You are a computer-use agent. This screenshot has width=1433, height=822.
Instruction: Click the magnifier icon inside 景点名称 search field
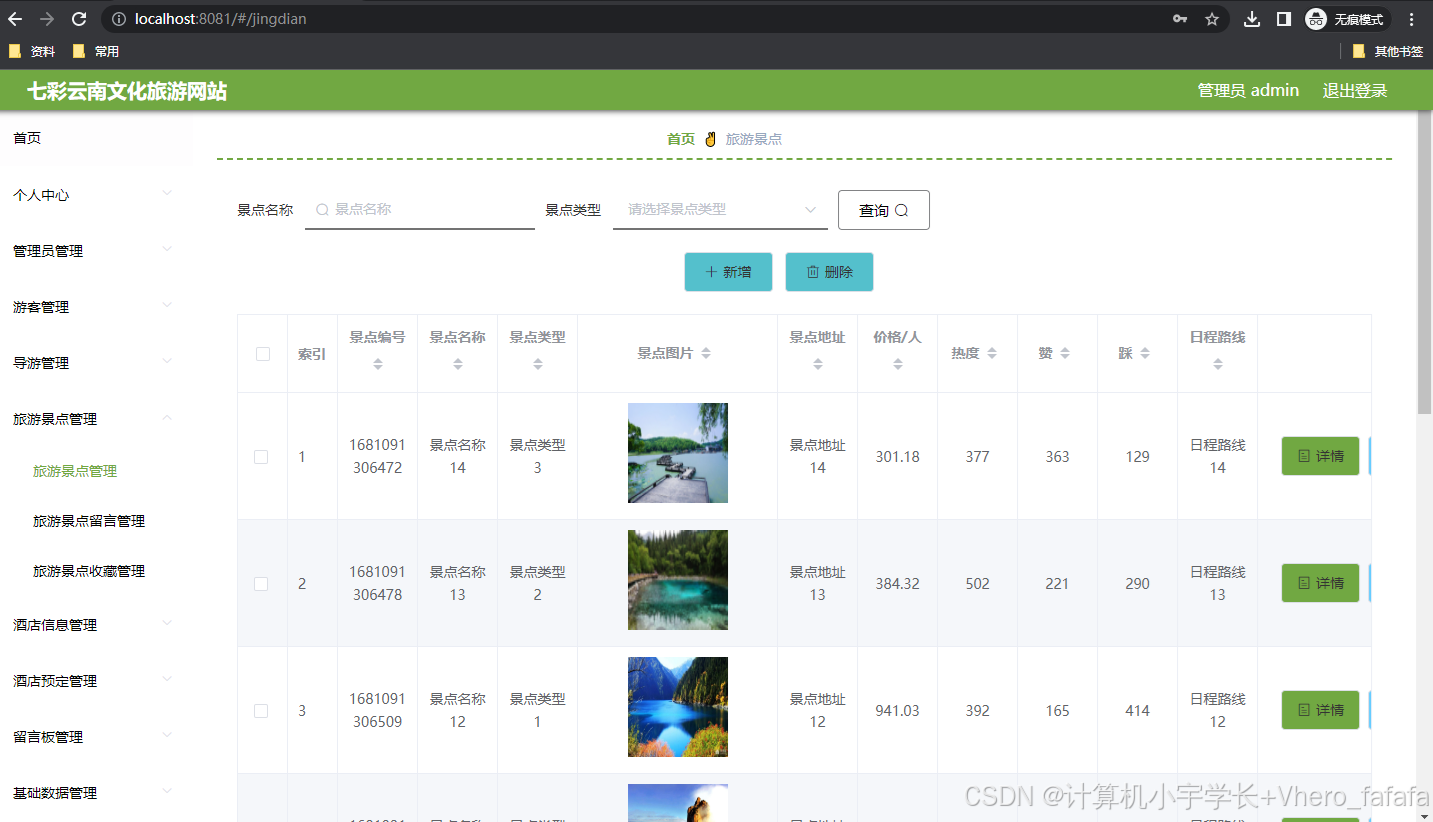(x=321, y=210)
